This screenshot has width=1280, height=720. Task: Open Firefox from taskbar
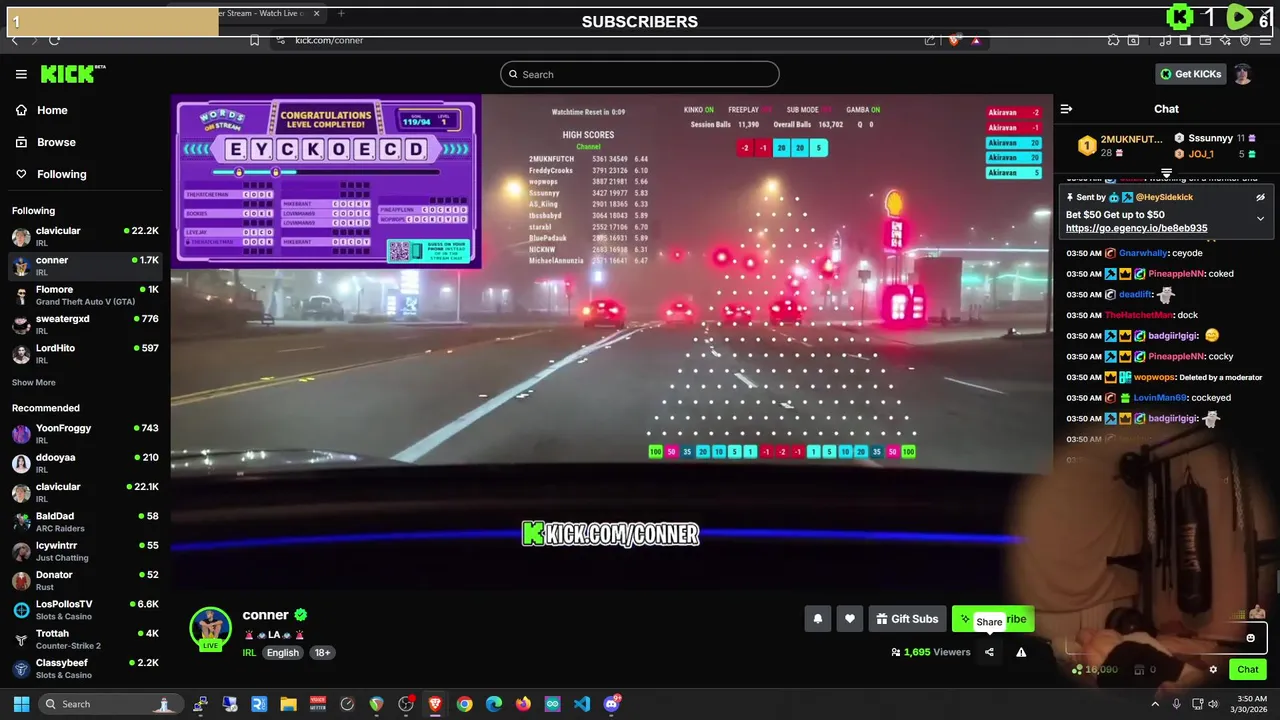(523, 704)
